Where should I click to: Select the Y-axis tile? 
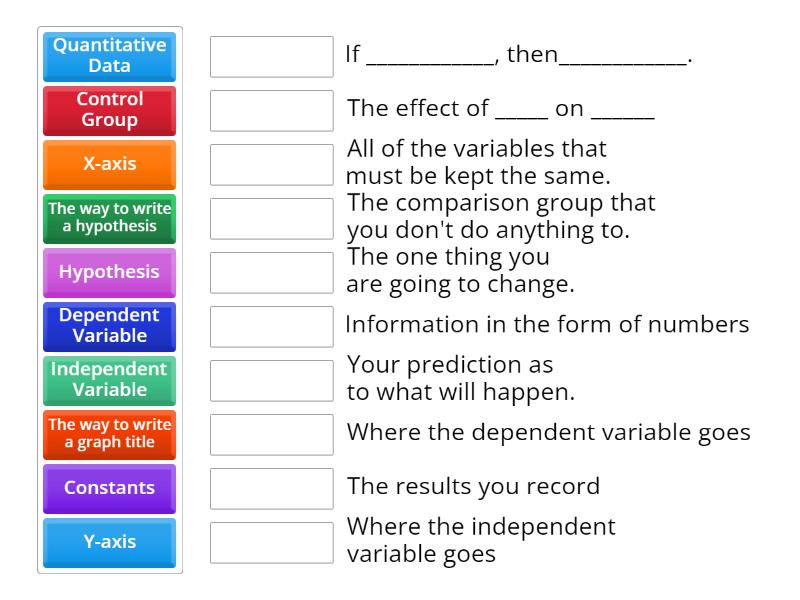[x=108, y=542]
